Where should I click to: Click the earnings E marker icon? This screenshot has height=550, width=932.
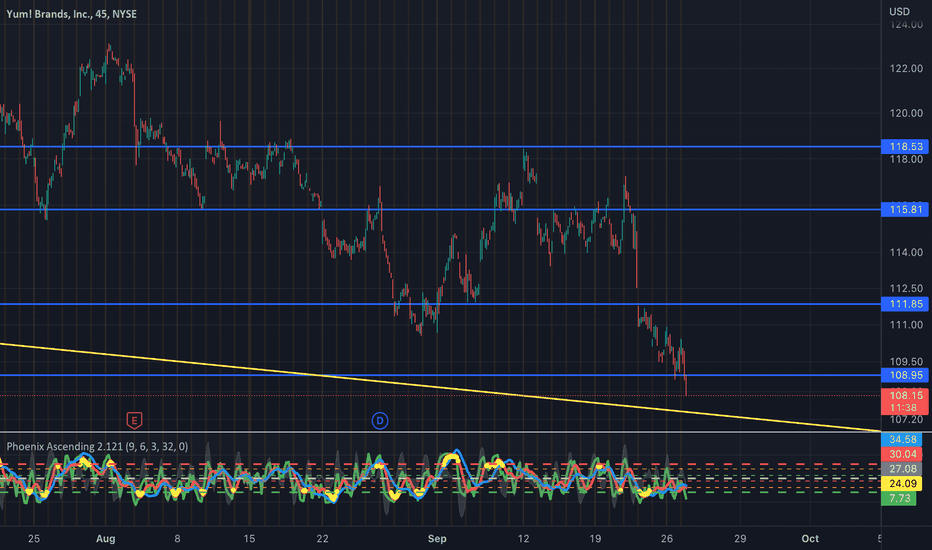point(134,421)
